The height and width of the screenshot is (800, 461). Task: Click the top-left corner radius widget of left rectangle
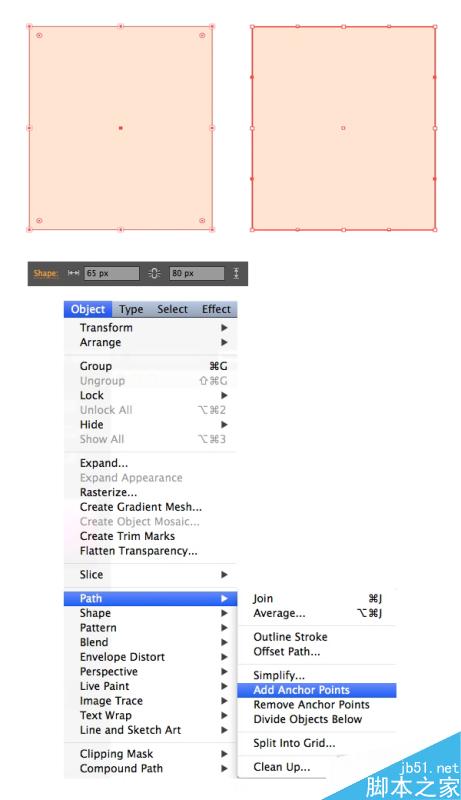pyautogui.click(x=39, y=36)
